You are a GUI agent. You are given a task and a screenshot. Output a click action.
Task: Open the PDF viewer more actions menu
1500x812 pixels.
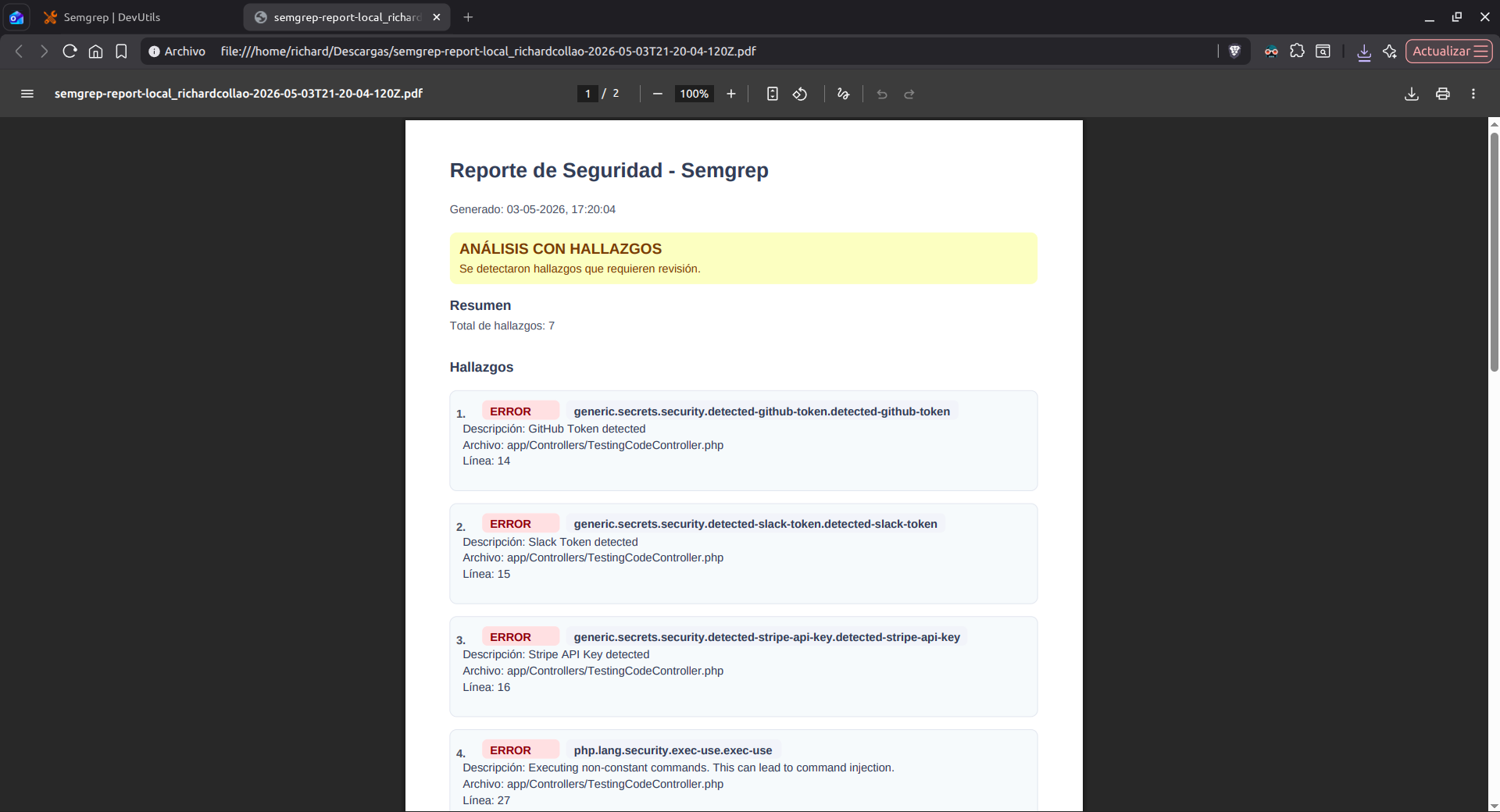[1473, 94]
